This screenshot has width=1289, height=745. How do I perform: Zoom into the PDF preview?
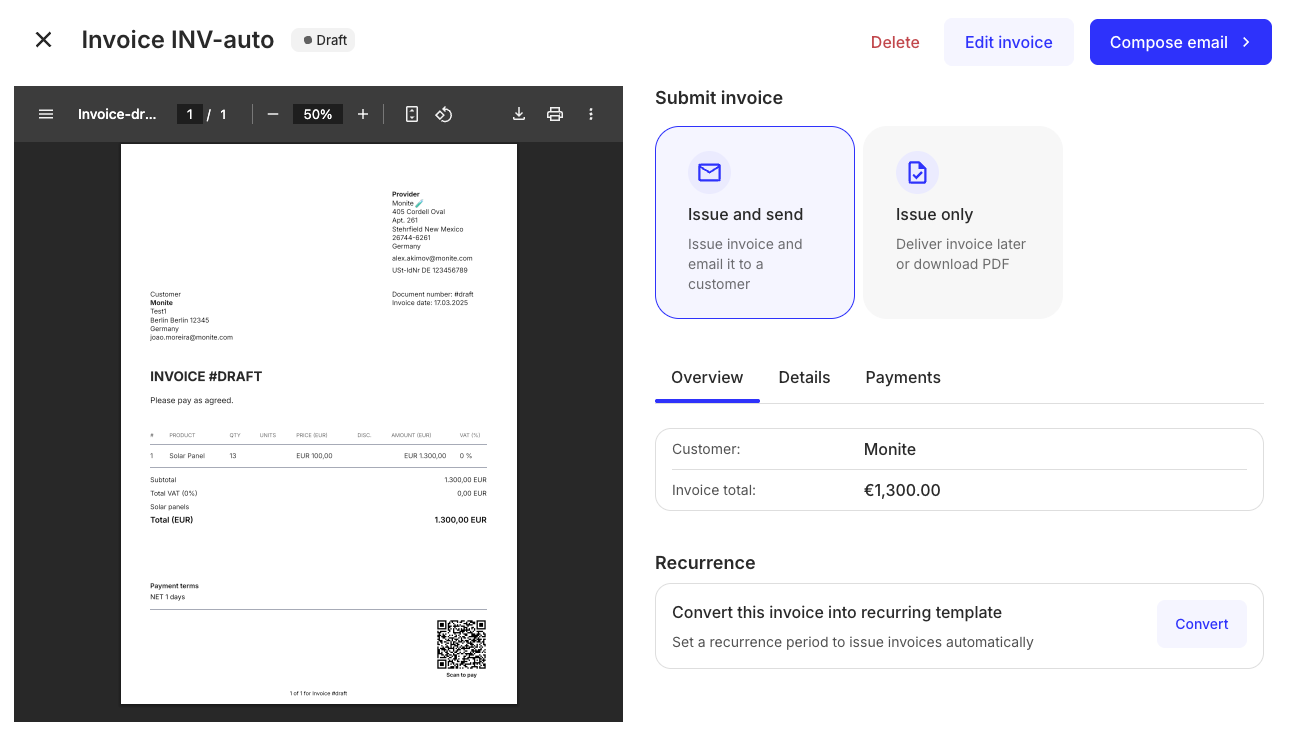point(363,114)
